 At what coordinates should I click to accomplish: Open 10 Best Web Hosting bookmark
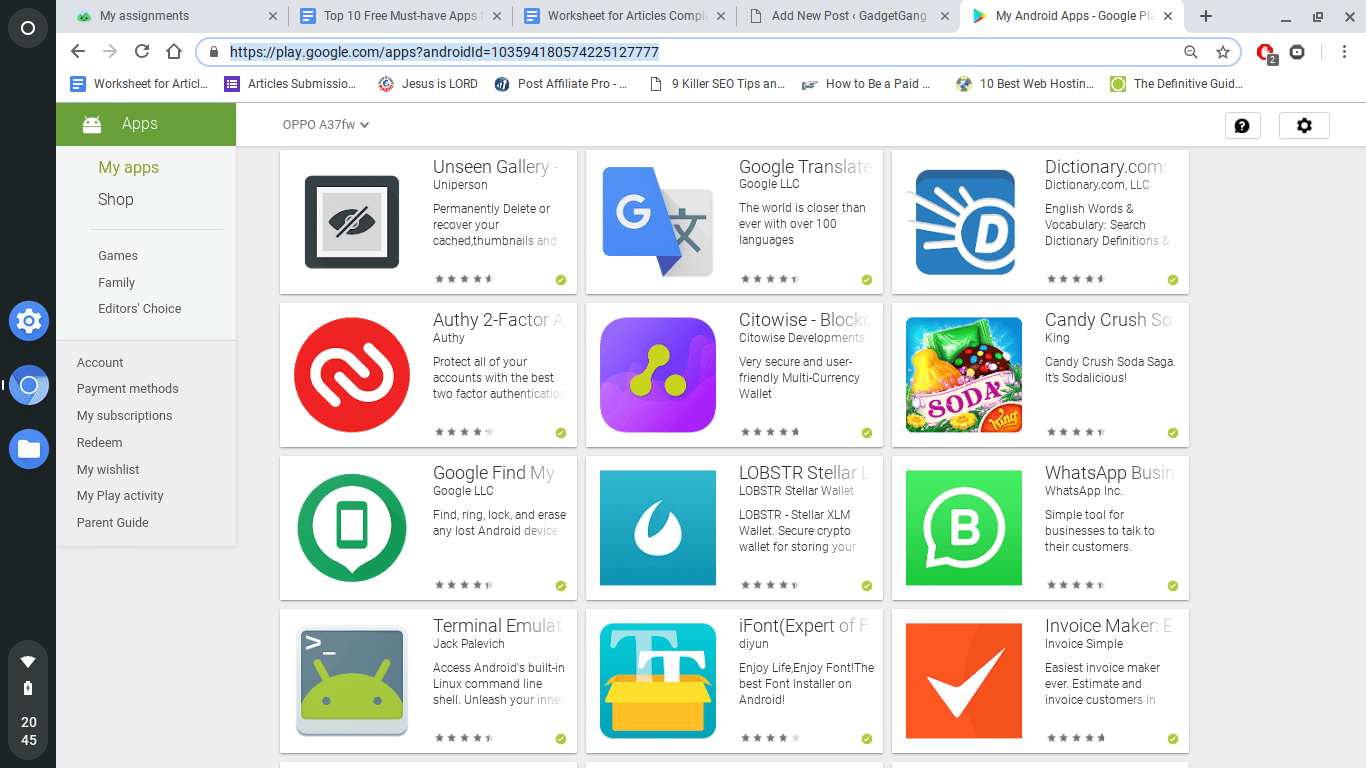coord(1025,84)
